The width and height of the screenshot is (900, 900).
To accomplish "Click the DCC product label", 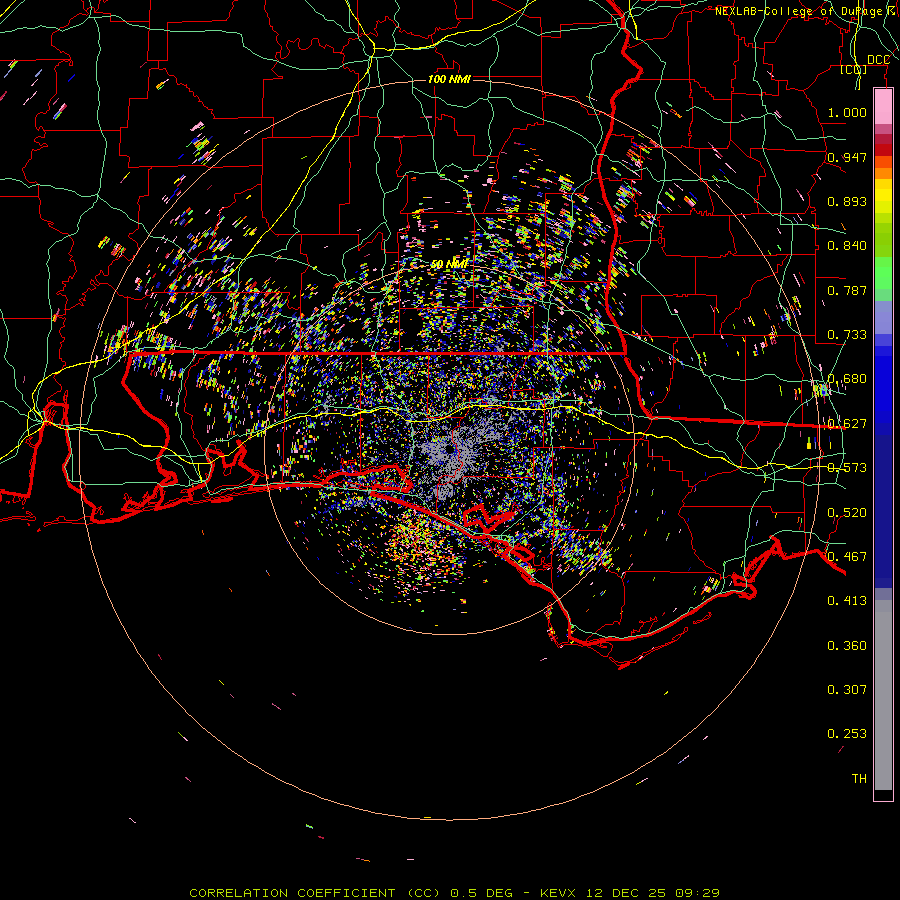I will (x=878, y=60).
